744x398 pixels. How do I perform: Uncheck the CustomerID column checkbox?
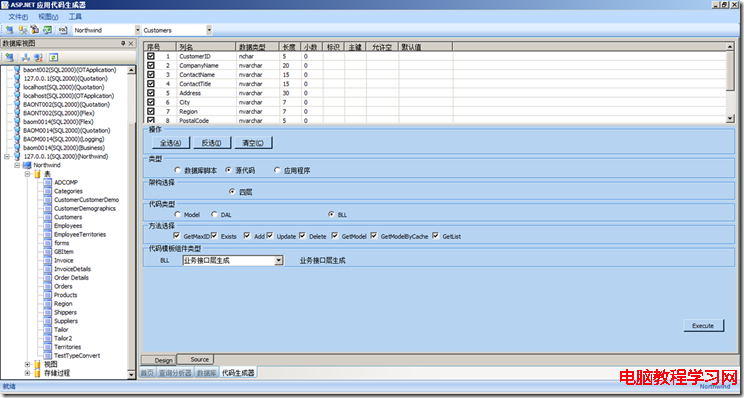(x=151, y=56)
